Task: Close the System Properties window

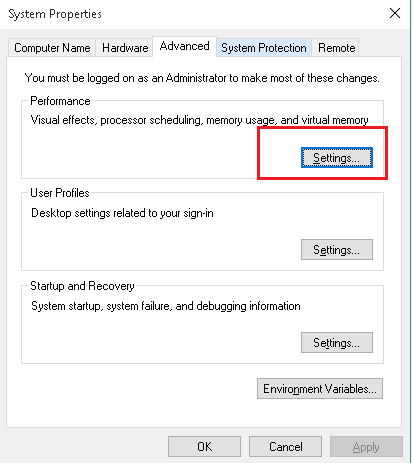Action: coord(395,14)
